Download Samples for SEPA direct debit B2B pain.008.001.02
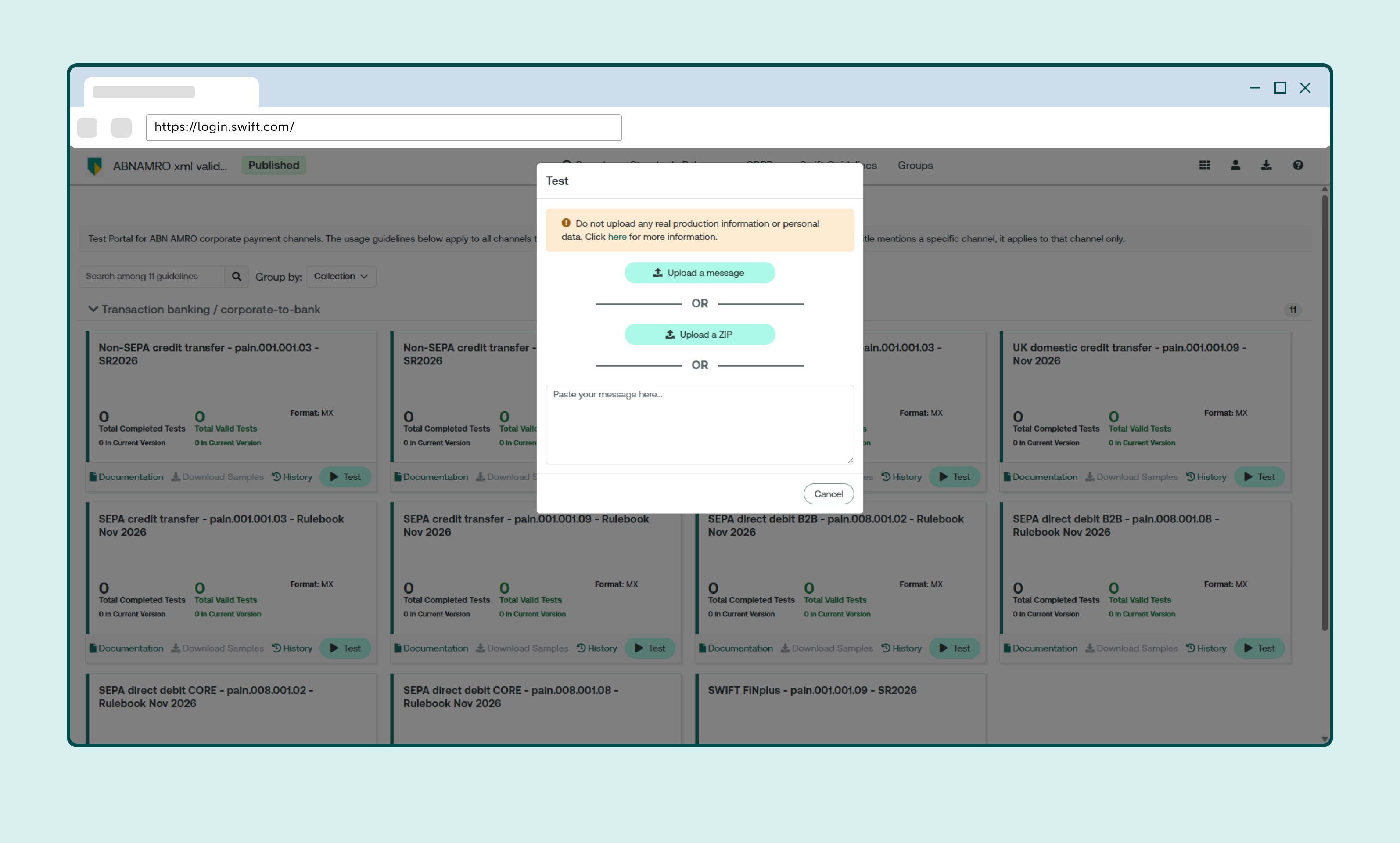This screenshot has width=1400, height=843. point(827,648)
